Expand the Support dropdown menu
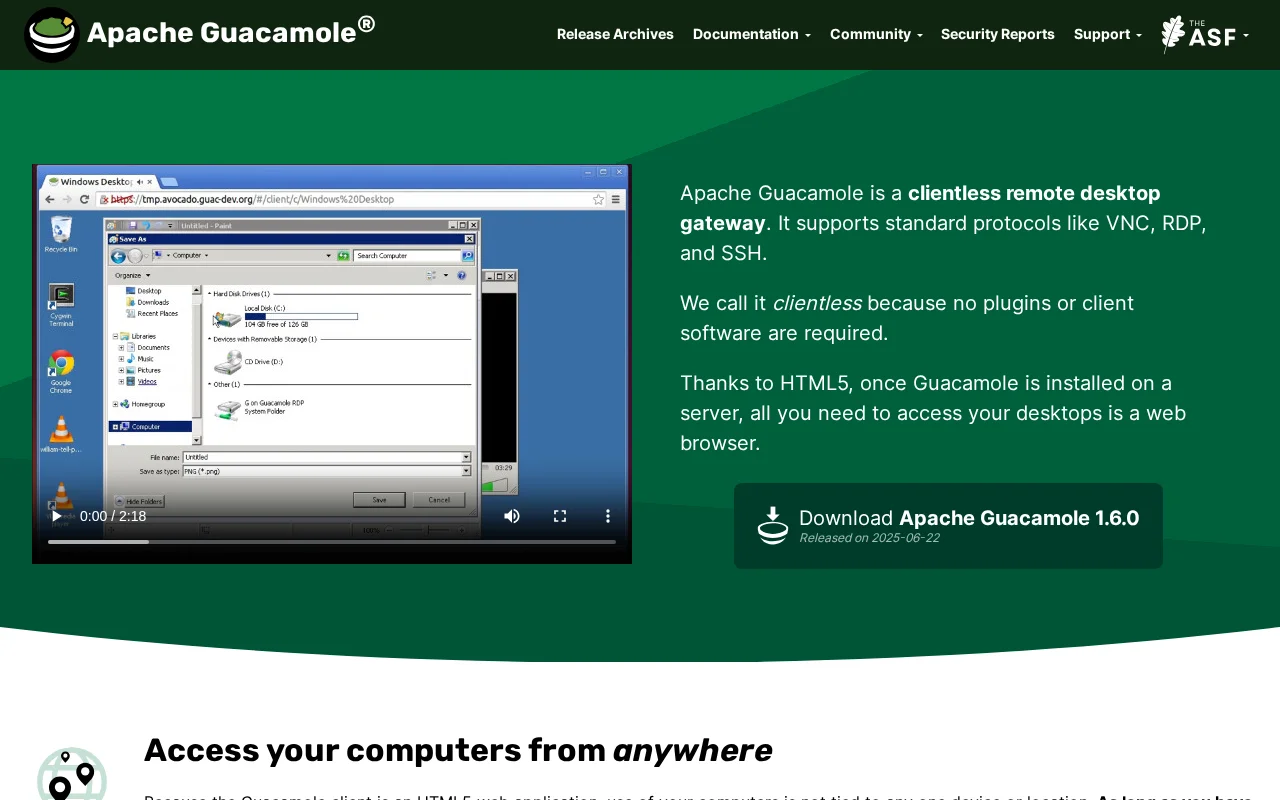This screenshot has height=800, width=1280. [x=1107, y=34]
